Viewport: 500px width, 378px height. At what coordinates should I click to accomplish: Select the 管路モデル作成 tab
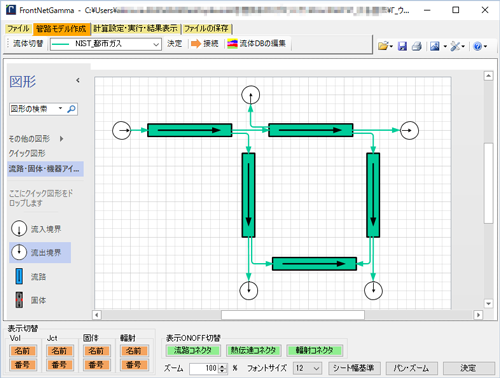[61, 29]
